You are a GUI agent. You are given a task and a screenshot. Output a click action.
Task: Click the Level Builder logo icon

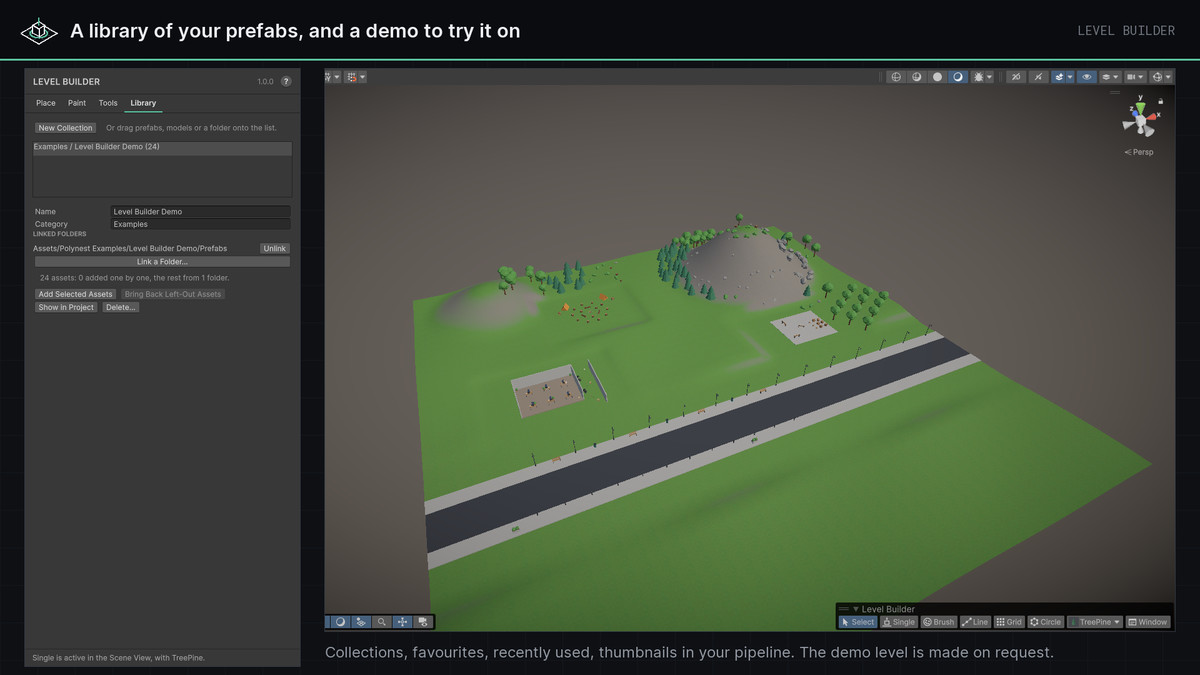(39, 31)
